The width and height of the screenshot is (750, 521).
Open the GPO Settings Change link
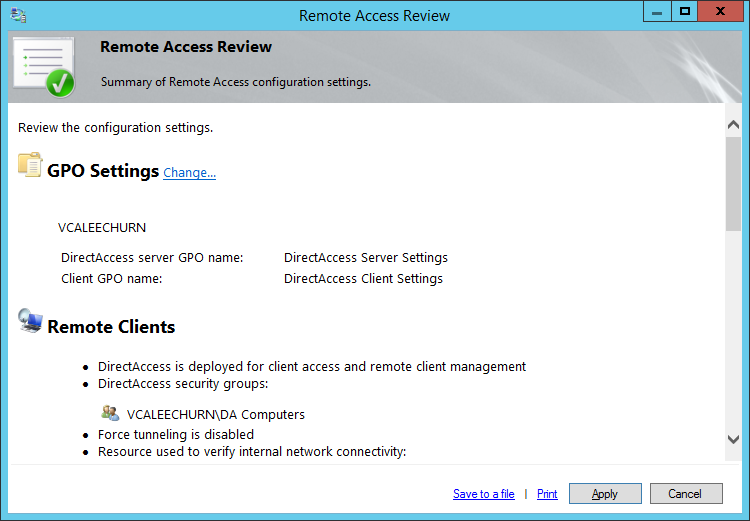tap(189, 172)
